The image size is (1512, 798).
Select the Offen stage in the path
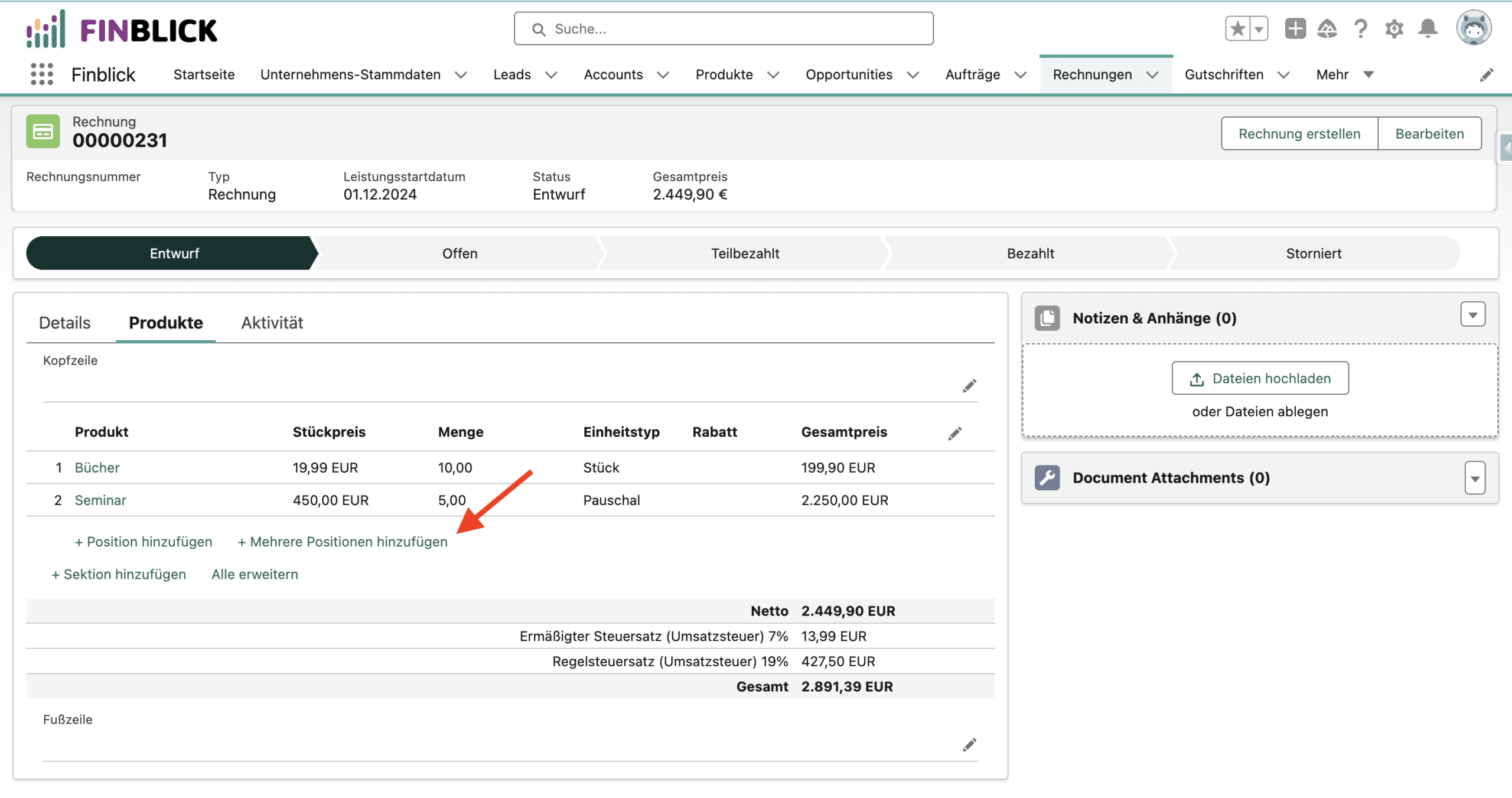pyautogui.click(x=460, y=253)
